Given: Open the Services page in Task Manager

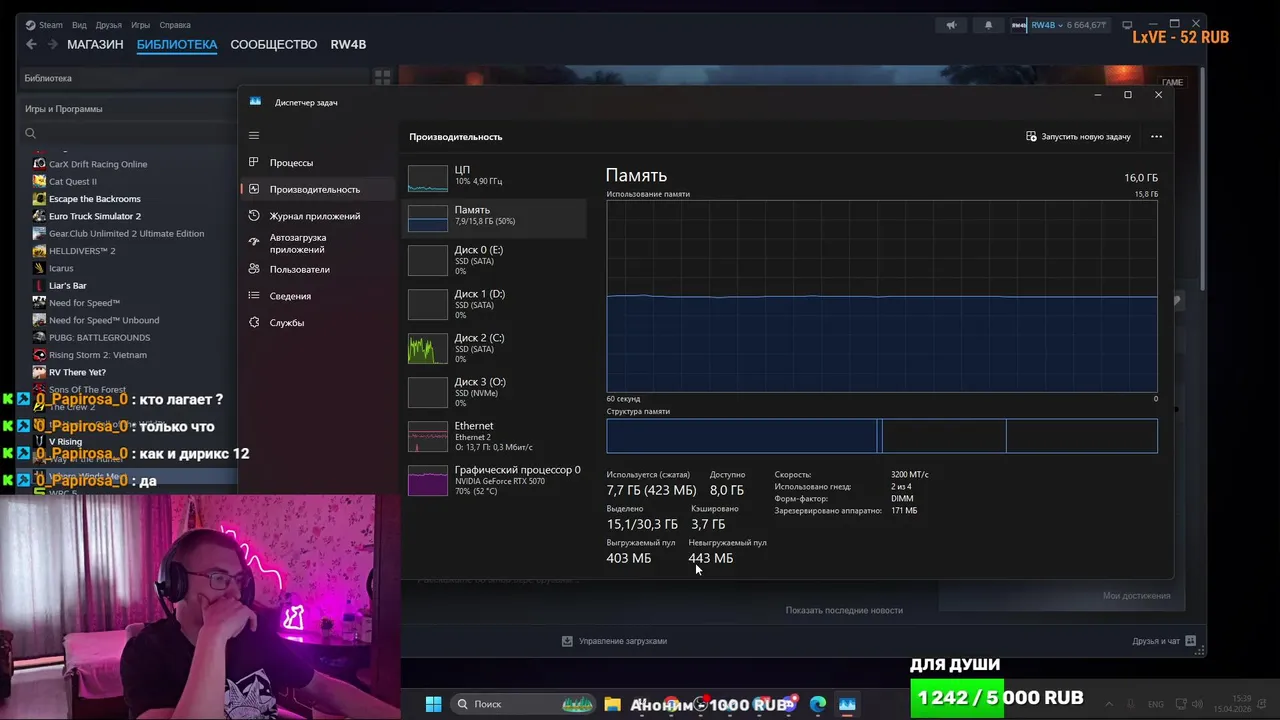Looking at the screenshot, I should pyautogui.click(x=286, y=323).
